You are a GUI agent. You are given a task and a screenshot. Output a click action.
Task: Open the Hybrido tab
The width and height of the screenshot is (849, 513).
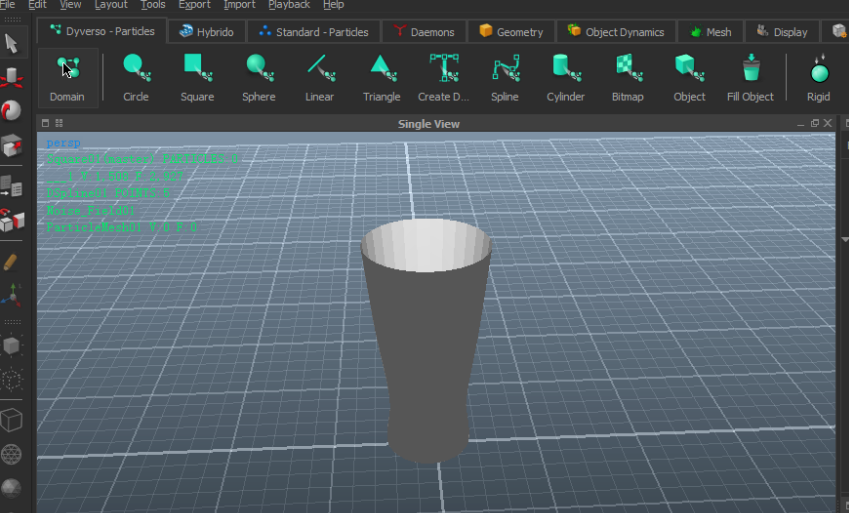(x=207, y=32)
